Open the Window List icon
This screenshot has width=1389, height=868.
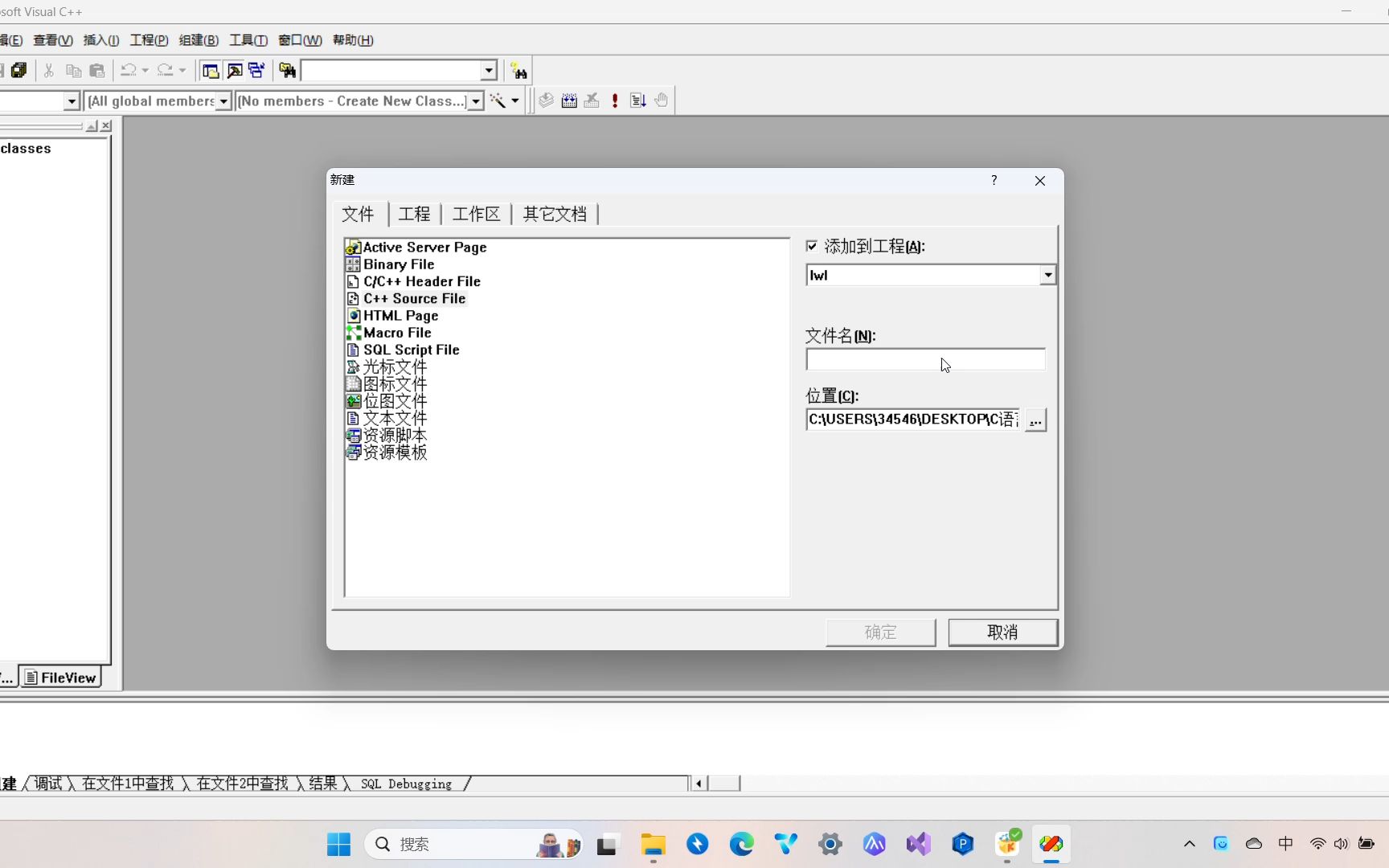(x=257, y=71)
